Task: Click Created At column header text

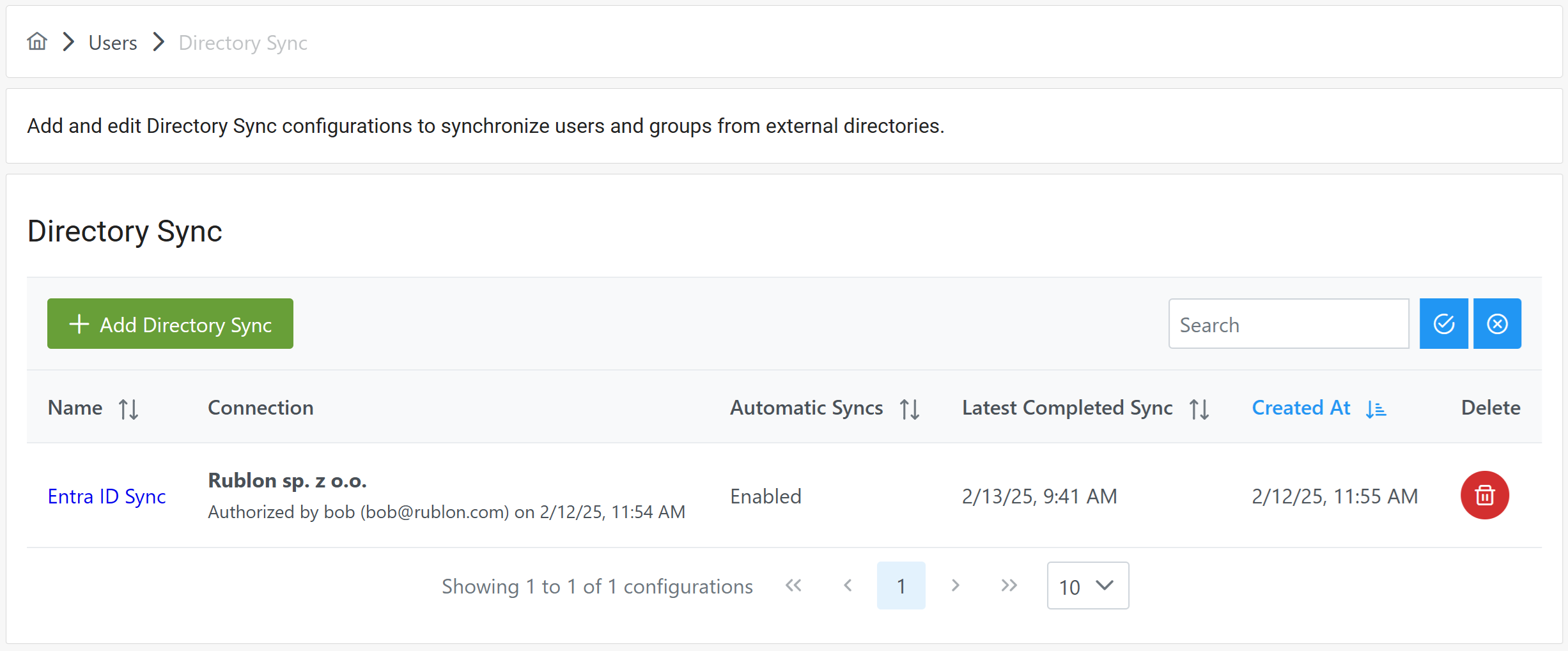Action: click(x=1301, y=408)
